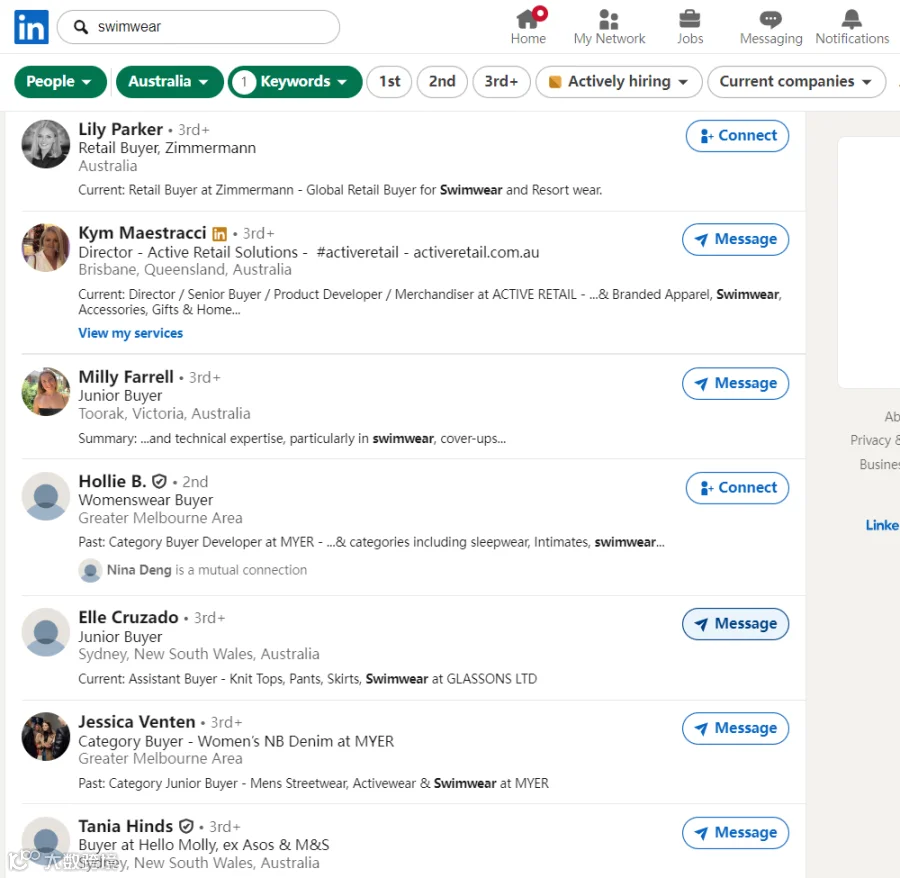900x878 pixels.
Task: Open Jessica Venten's profile name link
Action: coord(137,721)
